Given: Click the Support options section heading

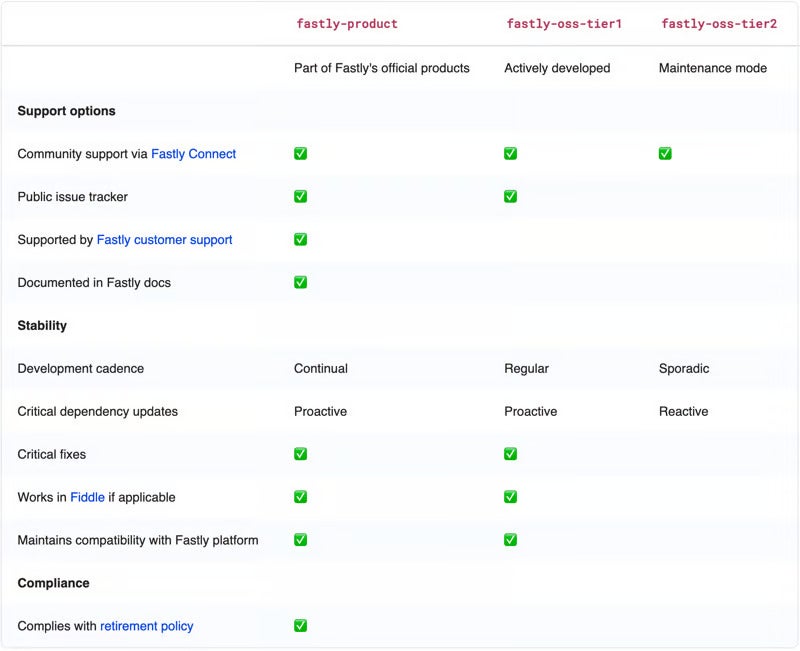Looking at the screenshot, I should coord(66,111).
